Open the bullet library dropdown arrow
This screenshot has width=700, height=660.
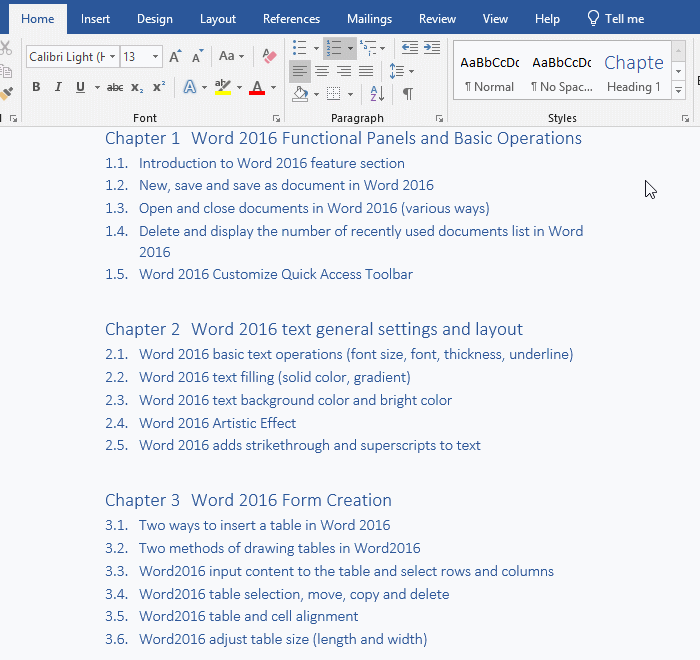316,48
